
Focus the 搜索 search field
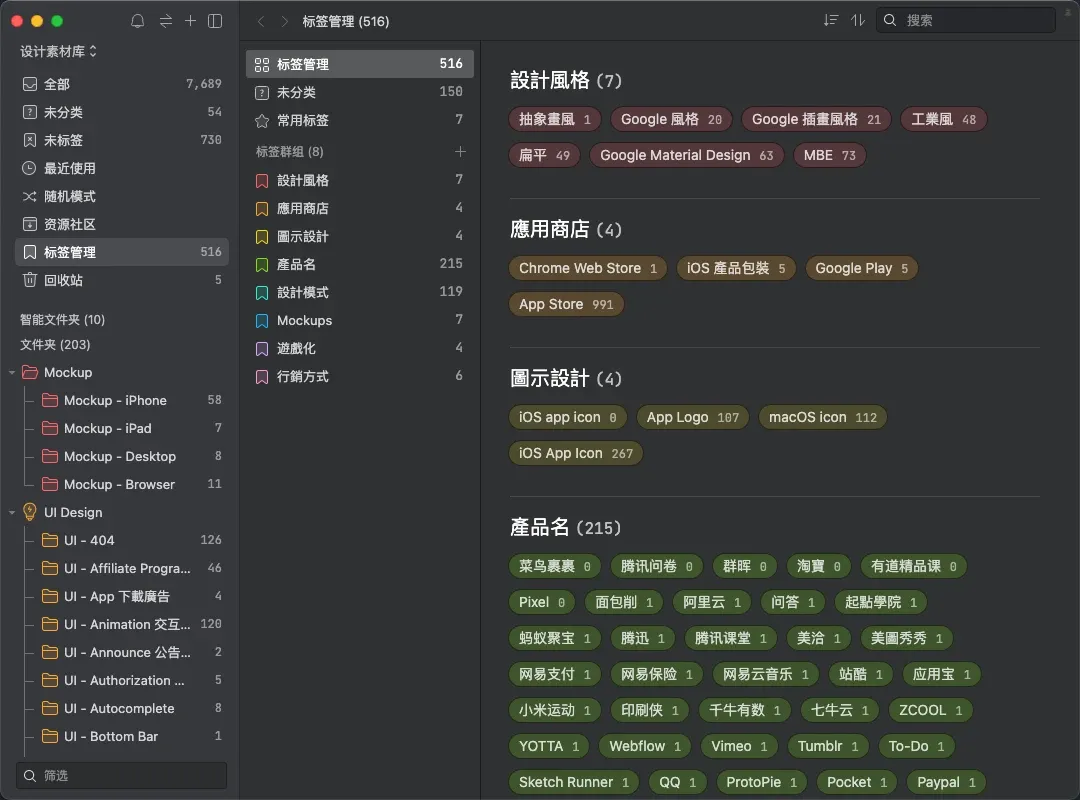pos(966,21)
